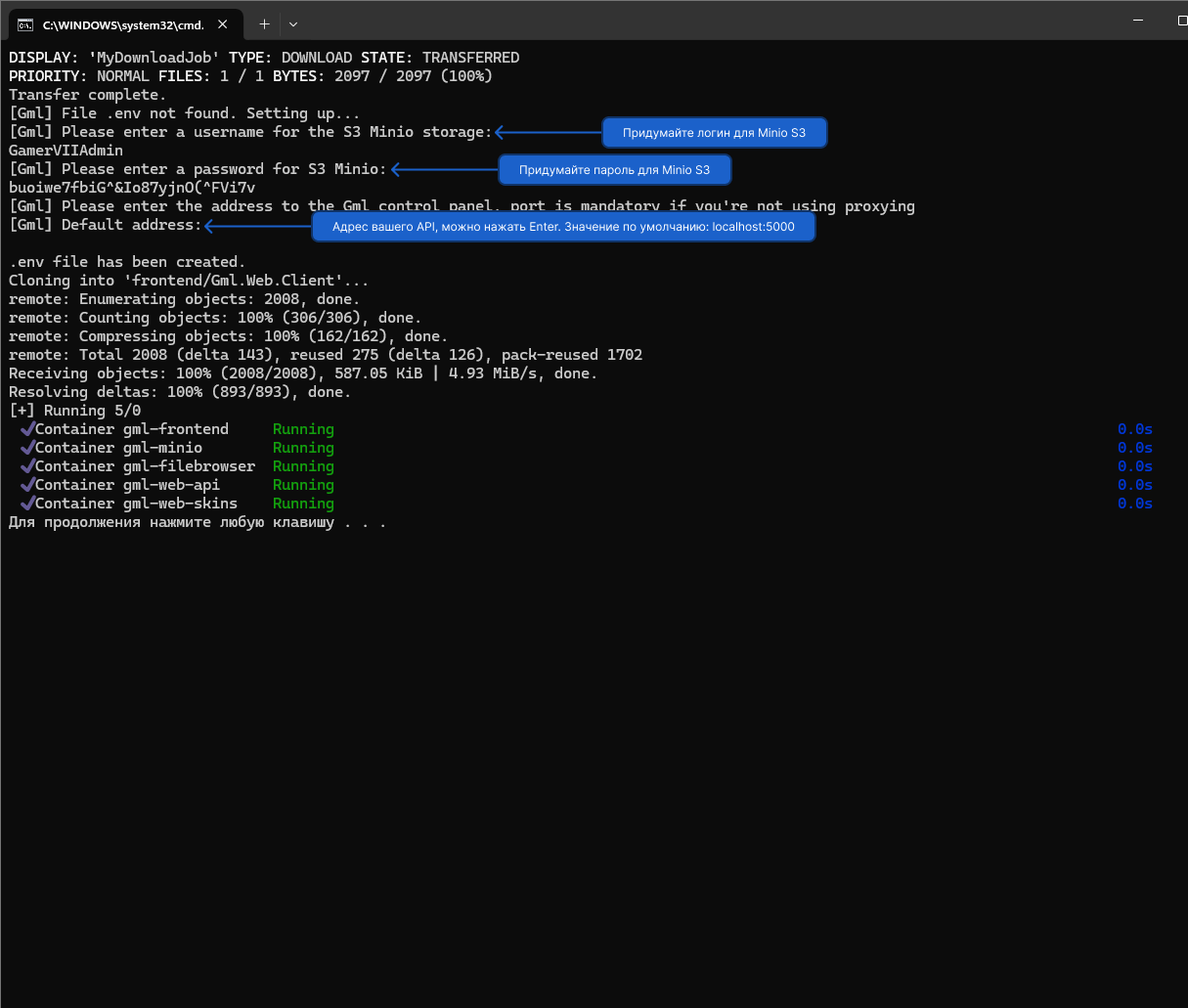Click the green Running status of gml-frontend
1188x1008 pixels.
[x=303, y=429]
